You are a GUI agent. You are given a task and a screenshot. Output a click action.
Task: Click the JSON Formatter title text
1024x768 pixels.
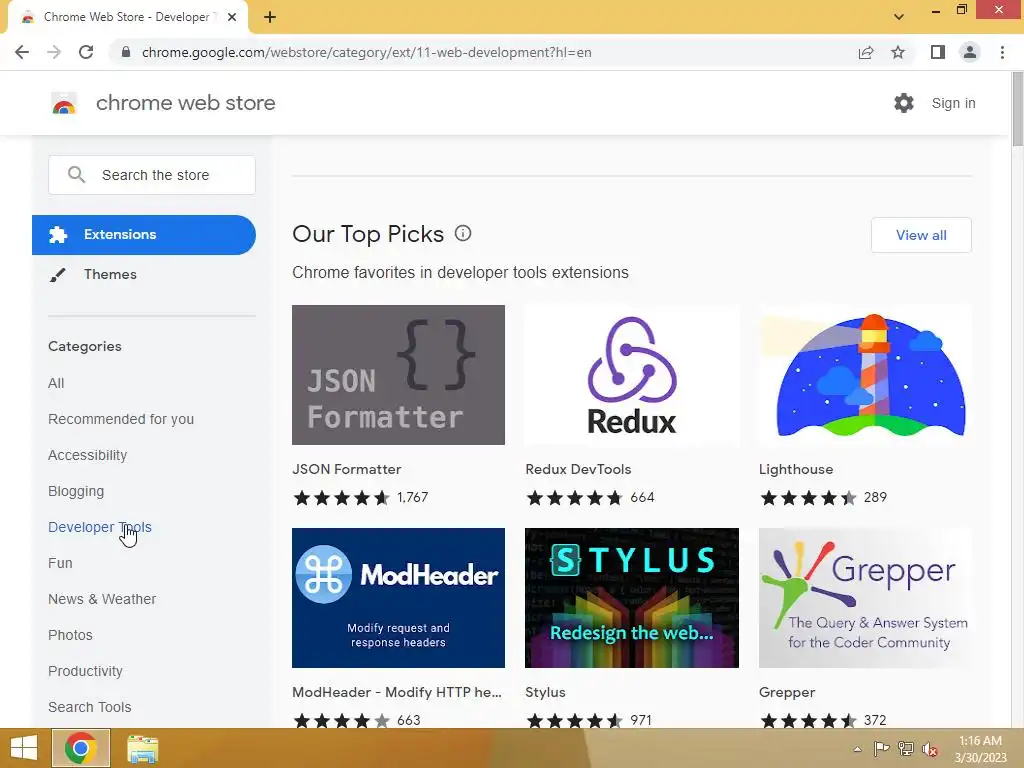click(346, 469)
